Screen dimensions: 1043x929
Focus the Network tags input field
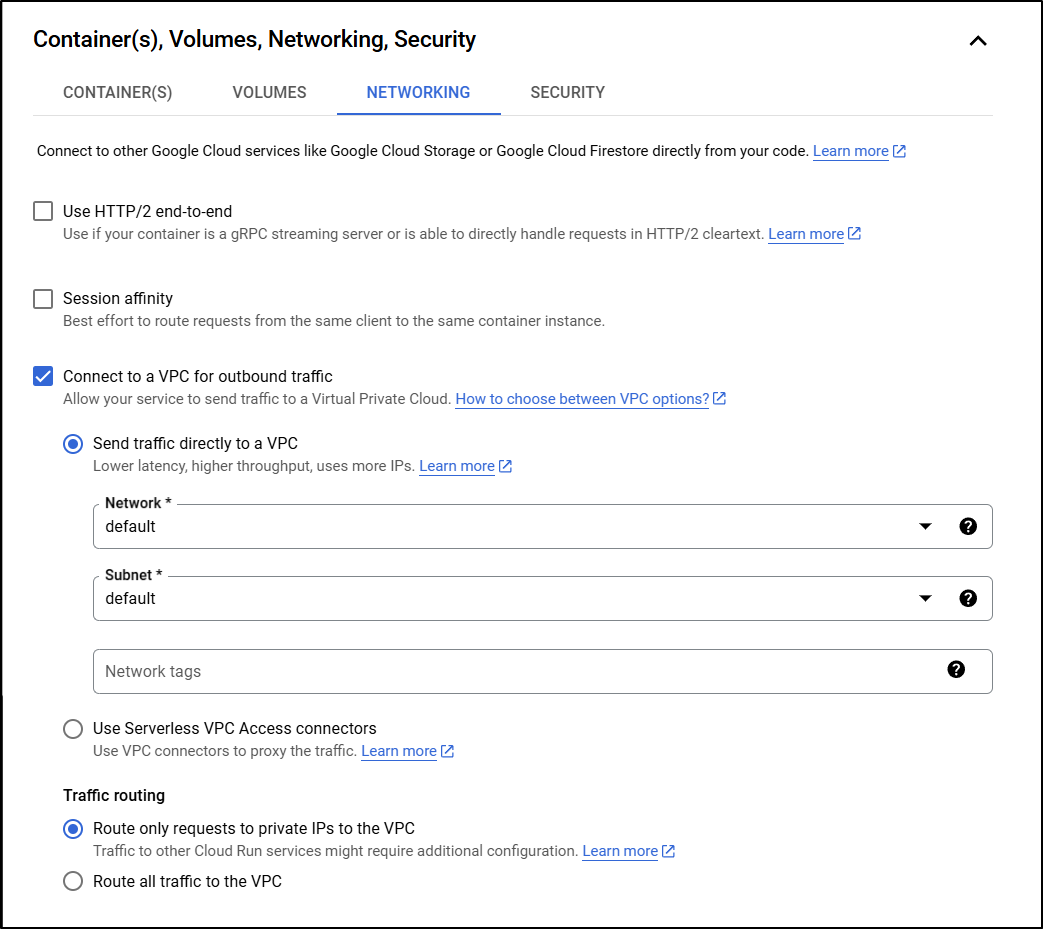(542, 672)
